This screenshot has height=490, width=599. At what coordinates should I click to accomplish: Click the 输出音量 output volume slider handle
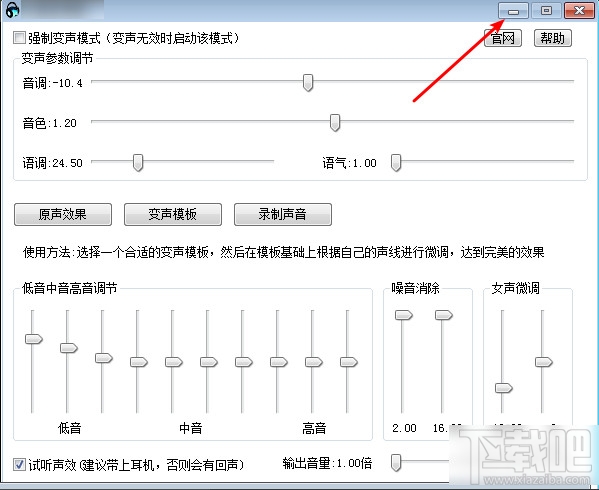click(x=396, y=463)
